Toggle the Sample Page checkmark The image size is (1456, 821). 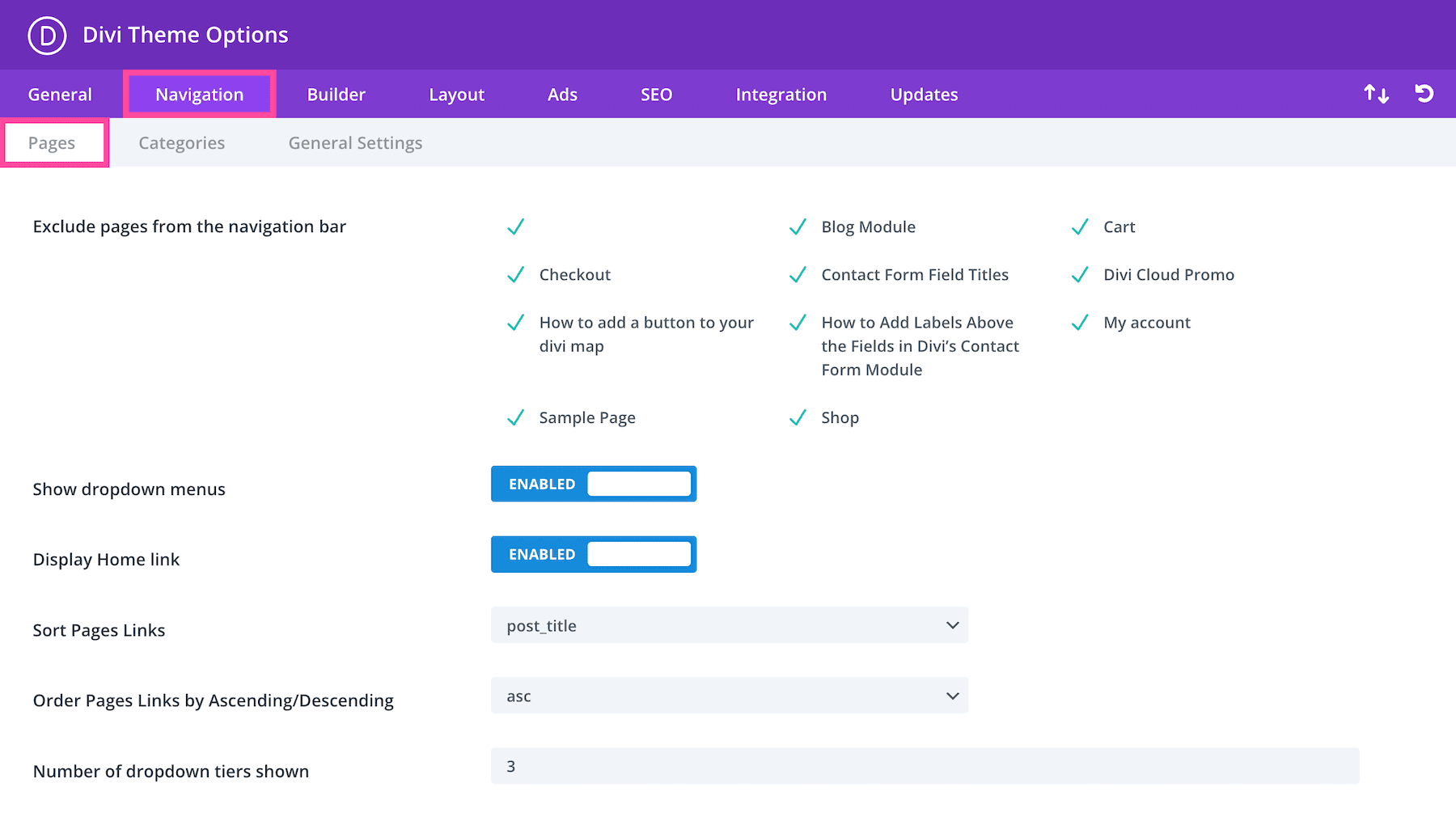pyautogui.click(x=516, y=418)
